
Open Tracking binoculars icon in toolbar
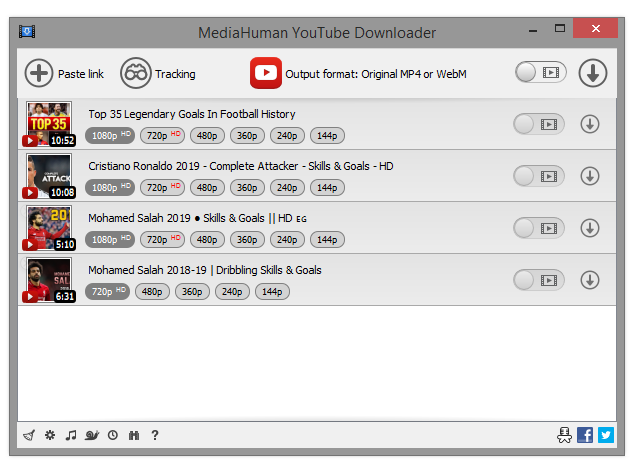136,73
